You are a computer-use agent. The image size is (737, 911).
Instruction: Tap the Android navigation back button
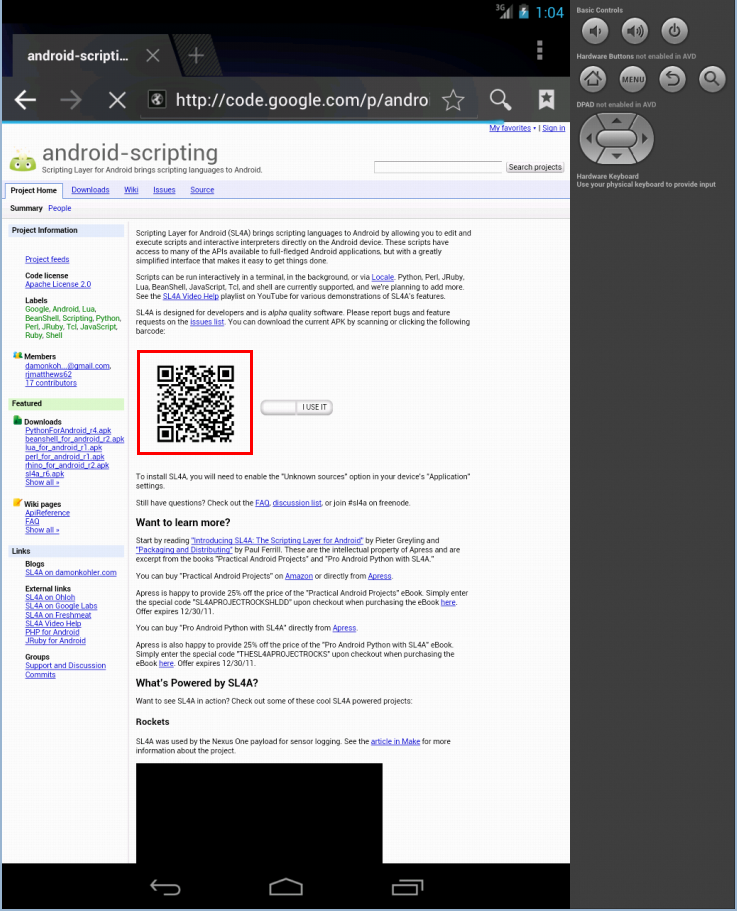point(166,887)
